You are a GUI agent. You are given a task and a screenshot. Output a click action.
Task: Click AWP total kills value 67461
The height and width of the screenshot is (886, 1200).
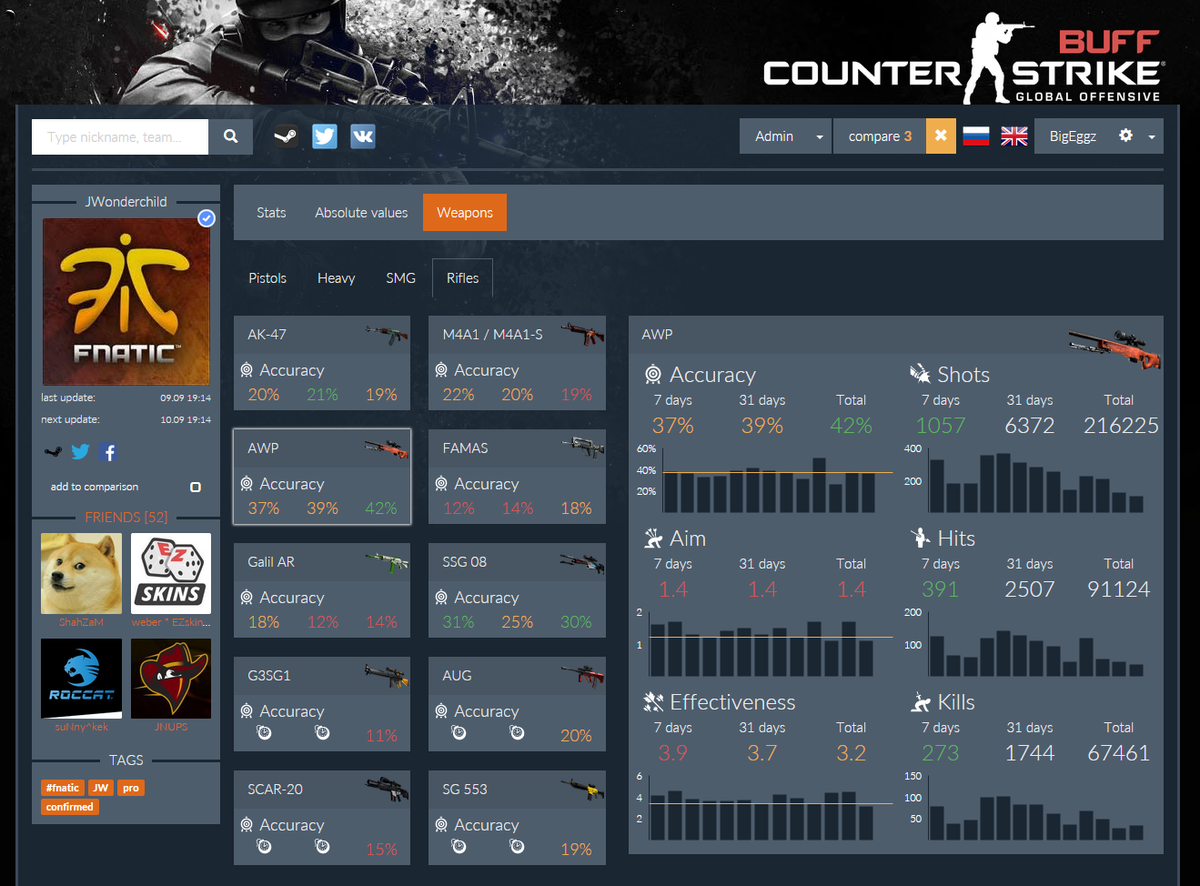1119,753
